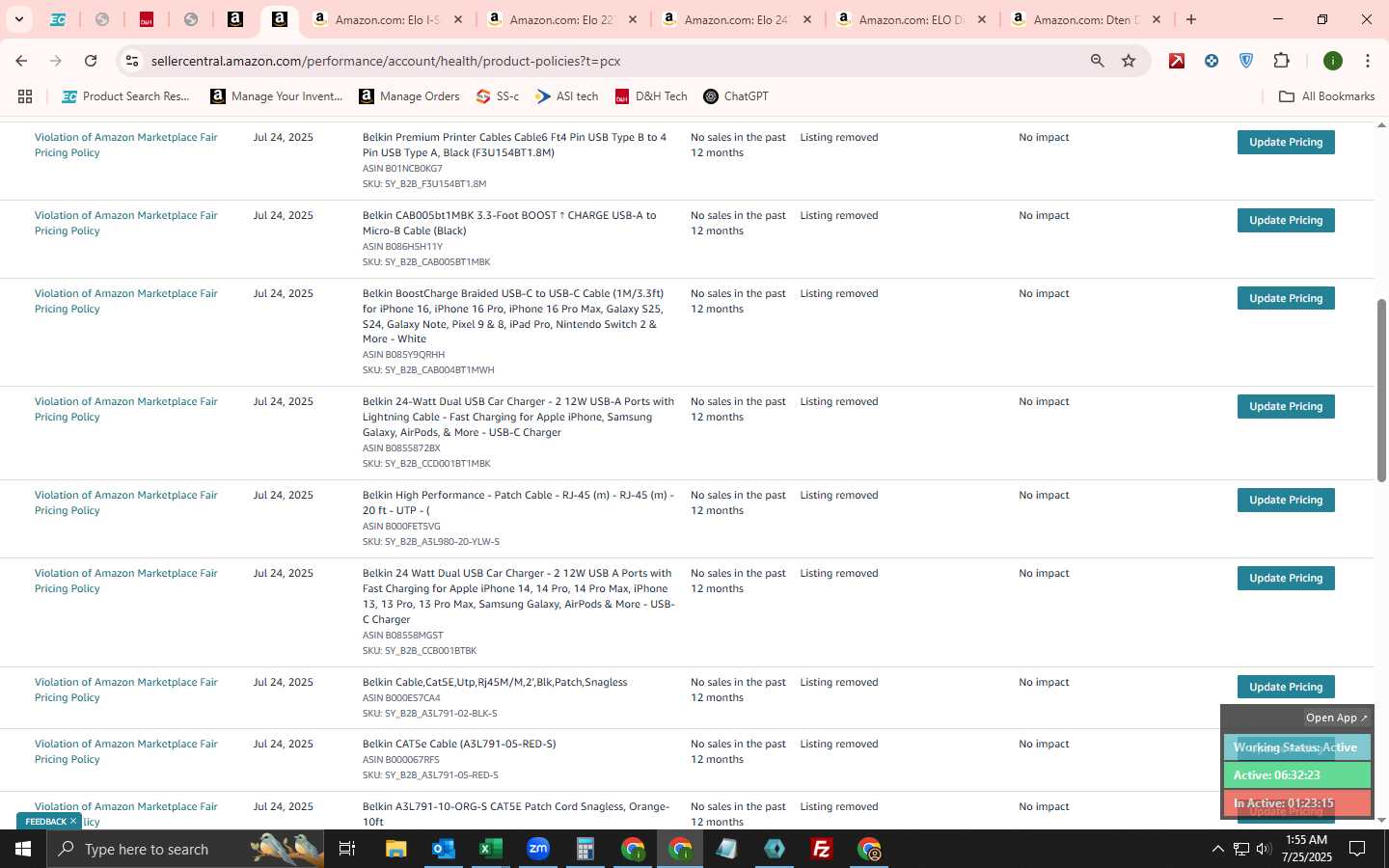Open Fair Pricing Policy violation link for Belkin BoostCharge
Image resolution: width=1389 pixels, height=868 pixels.
pos(126,301)
